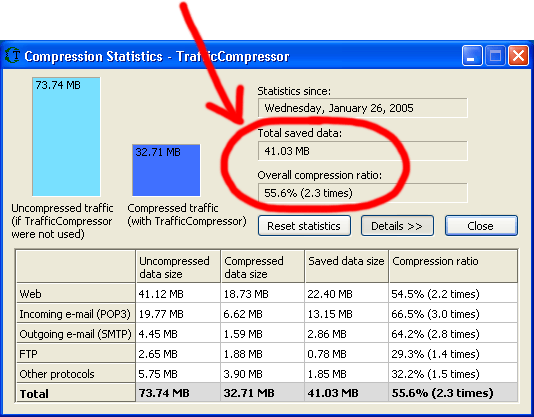Viewport: 534px width, 417px height.
Task: Collapse details using Details >> button
Action: tap(397, 226)
